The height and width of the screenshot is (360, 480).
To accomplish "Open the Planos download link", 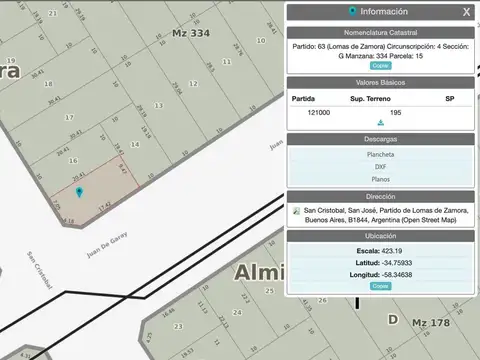I will click(x=380, y=179).
